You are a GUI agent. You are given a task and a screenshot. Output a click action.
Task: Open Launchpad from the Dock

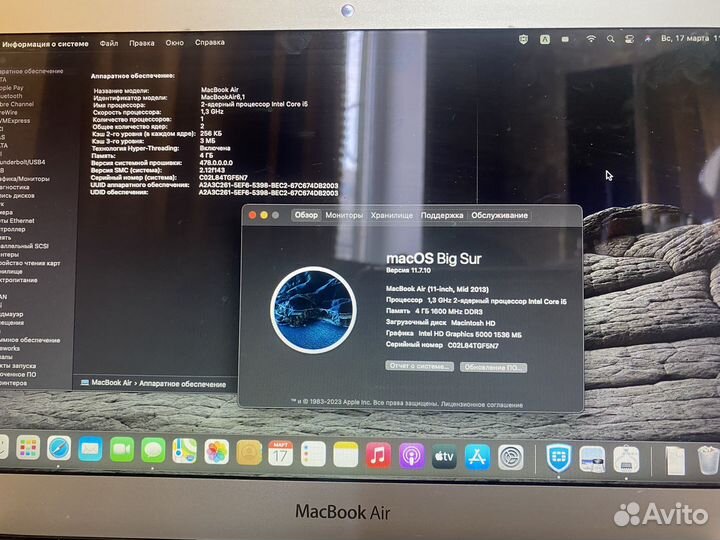pyautogui.click(x=28, y=448)
